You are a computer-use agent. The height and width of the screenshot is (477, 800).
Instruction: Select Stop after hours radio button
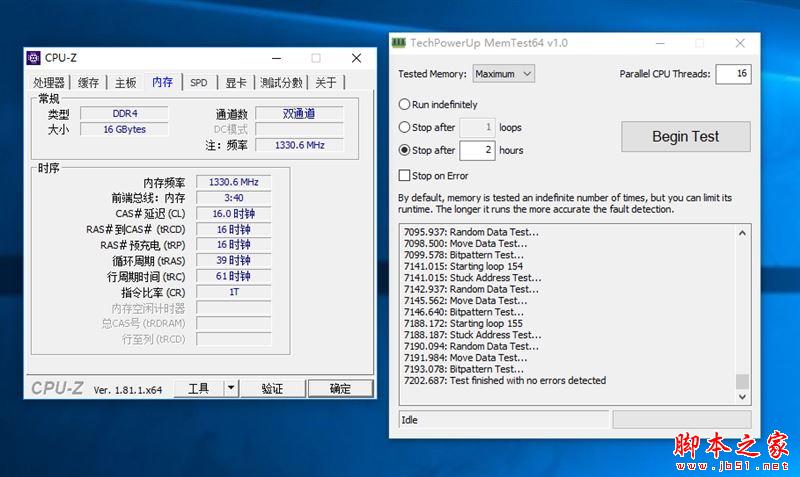(x=404, y=150)
